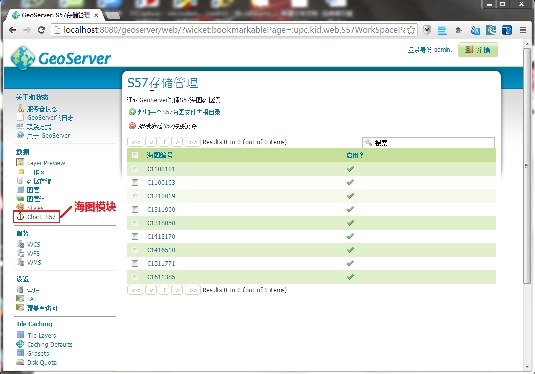Open the Disk Quota page
This screenshot has height=374, width=535.
tap(42, 362)
